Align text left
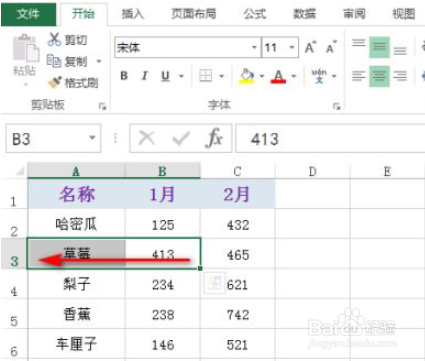The width and height of the screenshot is (425, 361). click(359, 76)
